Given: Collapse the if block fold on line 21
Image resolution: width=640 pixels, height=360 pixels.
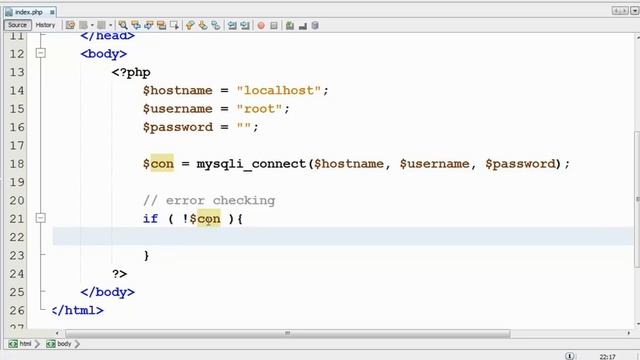Looking at the screenshot, I should click(x=40, y=218).
